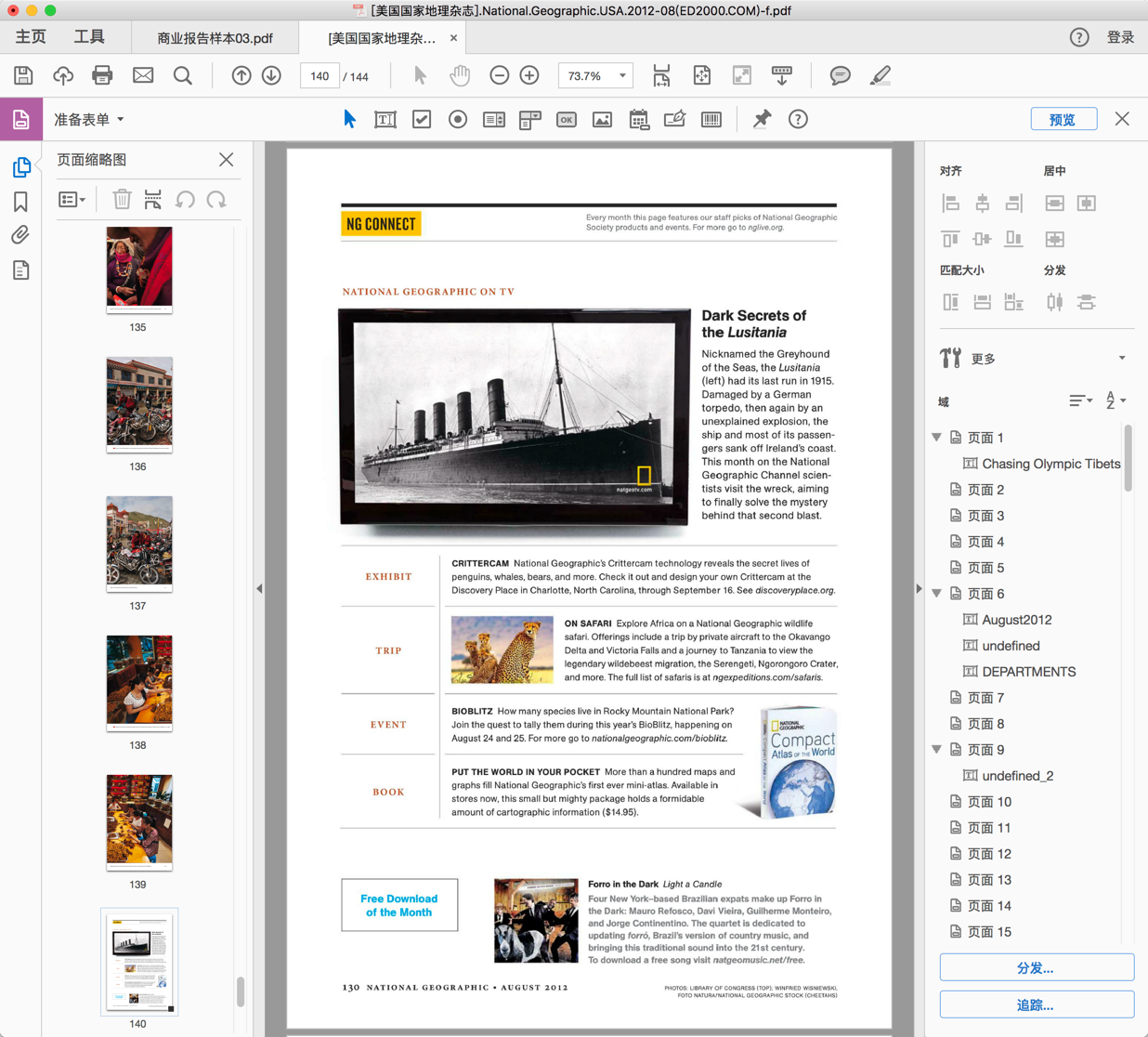Click the email envelope icon
1148x1037 pixels.
click(x=143, y=75)
